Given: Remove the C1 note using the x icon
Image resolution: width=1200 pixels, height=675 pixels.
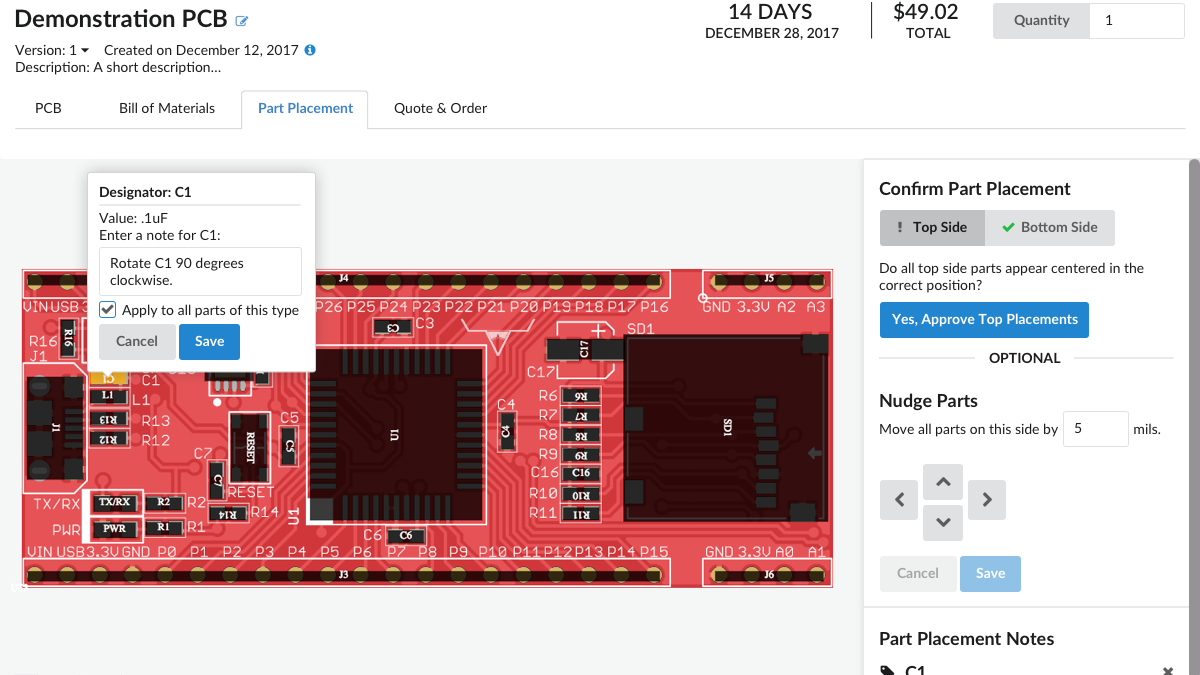Looking at the screenshot, I should click(x=1167, y=670).
